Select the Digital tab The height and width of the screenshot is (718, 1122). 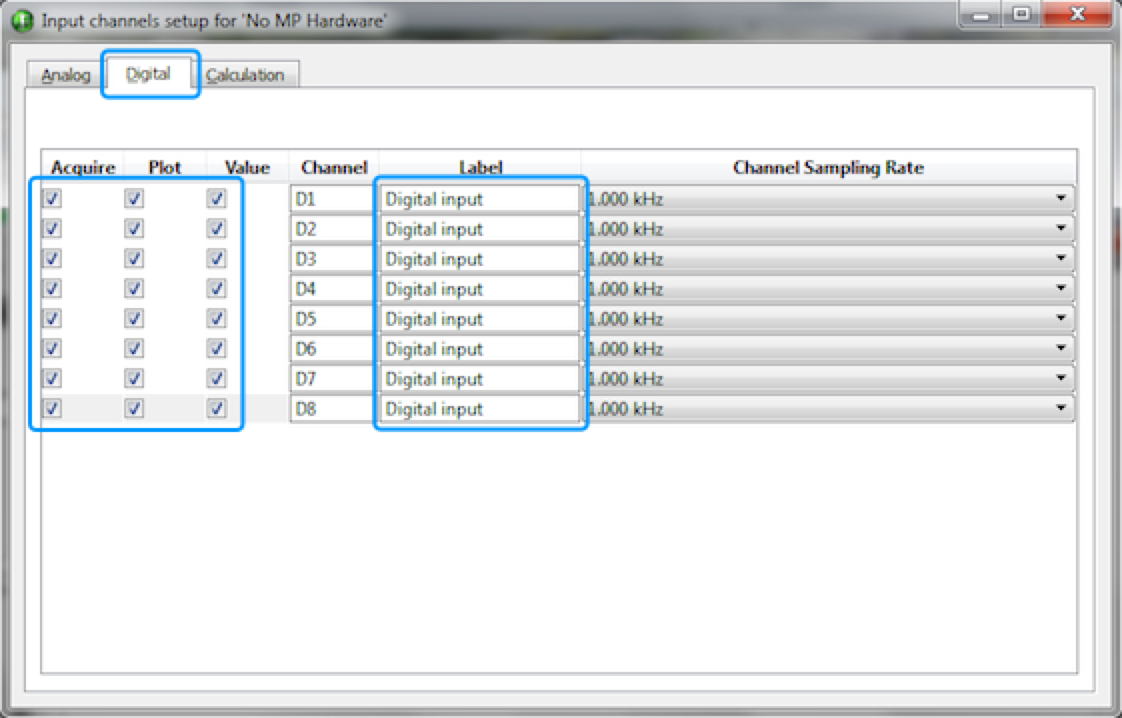149,74
